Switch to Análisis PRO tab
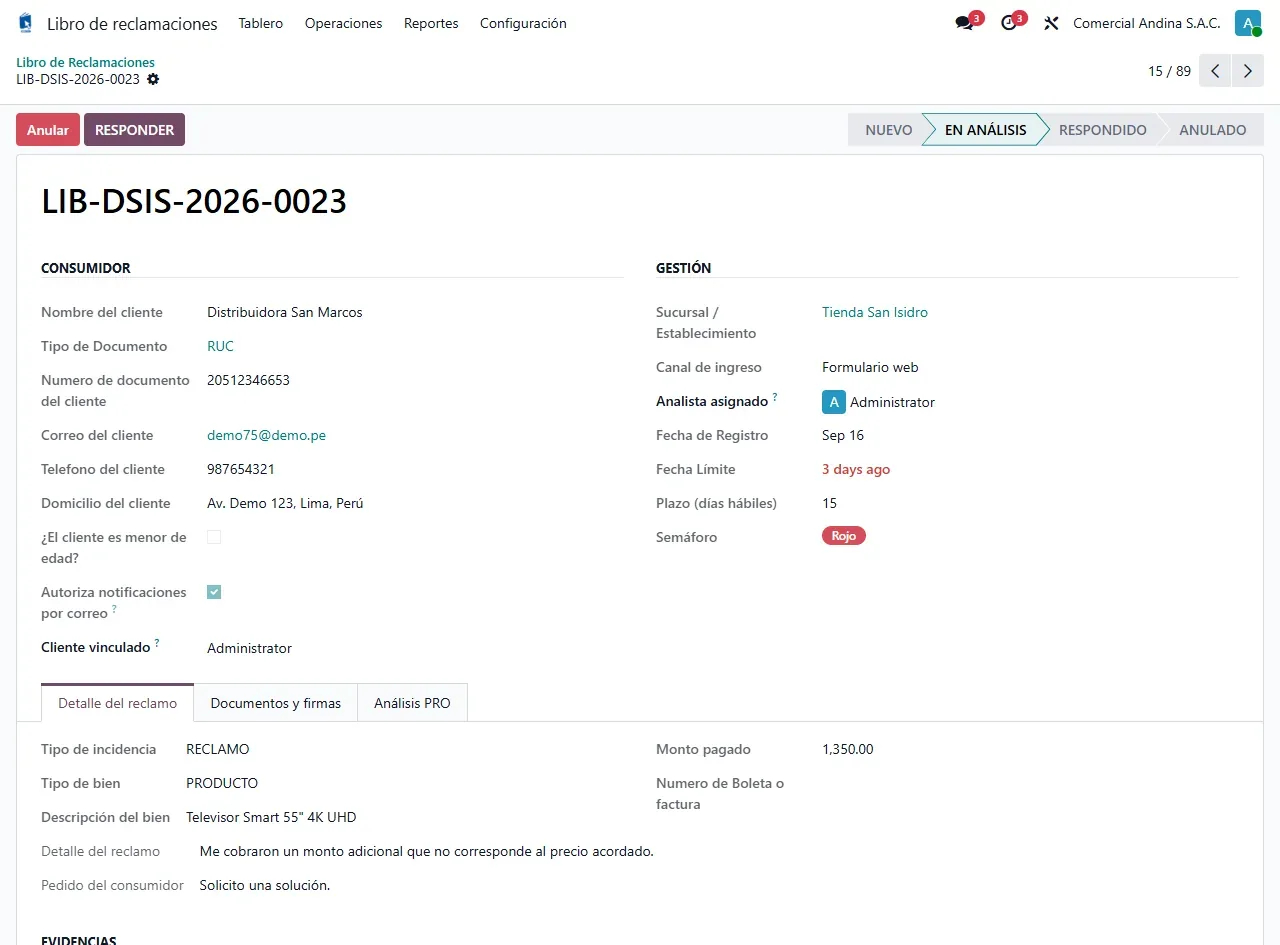 (412, 703)
